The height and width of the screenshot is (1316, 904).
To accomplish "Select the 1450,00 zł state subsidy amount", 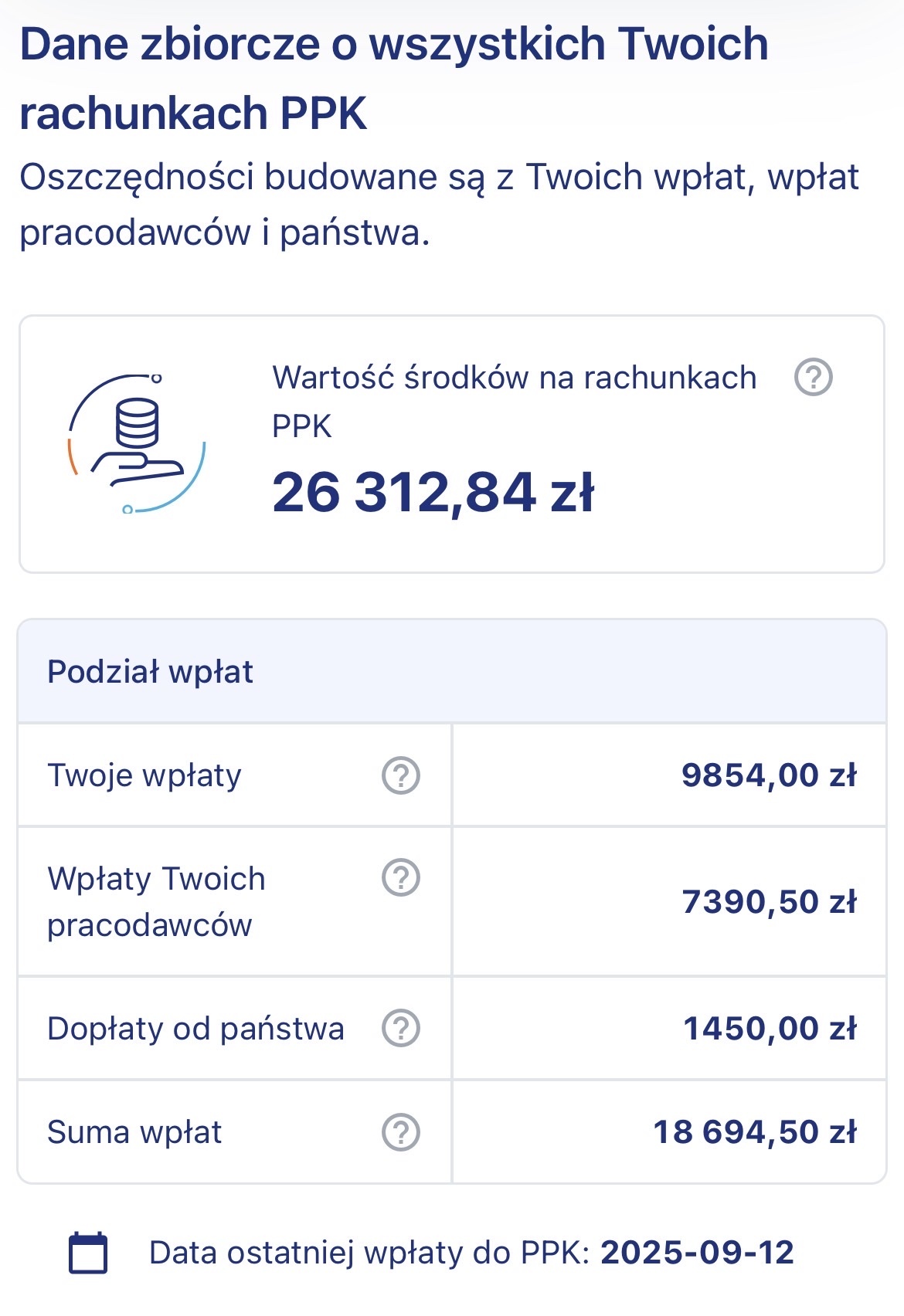I will (x=770, y=1029).
